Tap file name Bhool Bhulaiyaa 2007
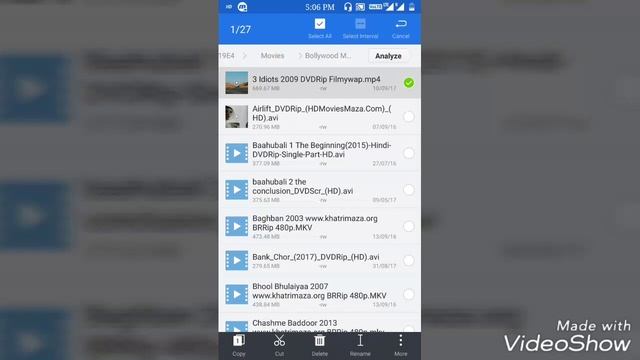The height and width of the screenshot is (360, 640). (319, 291)
